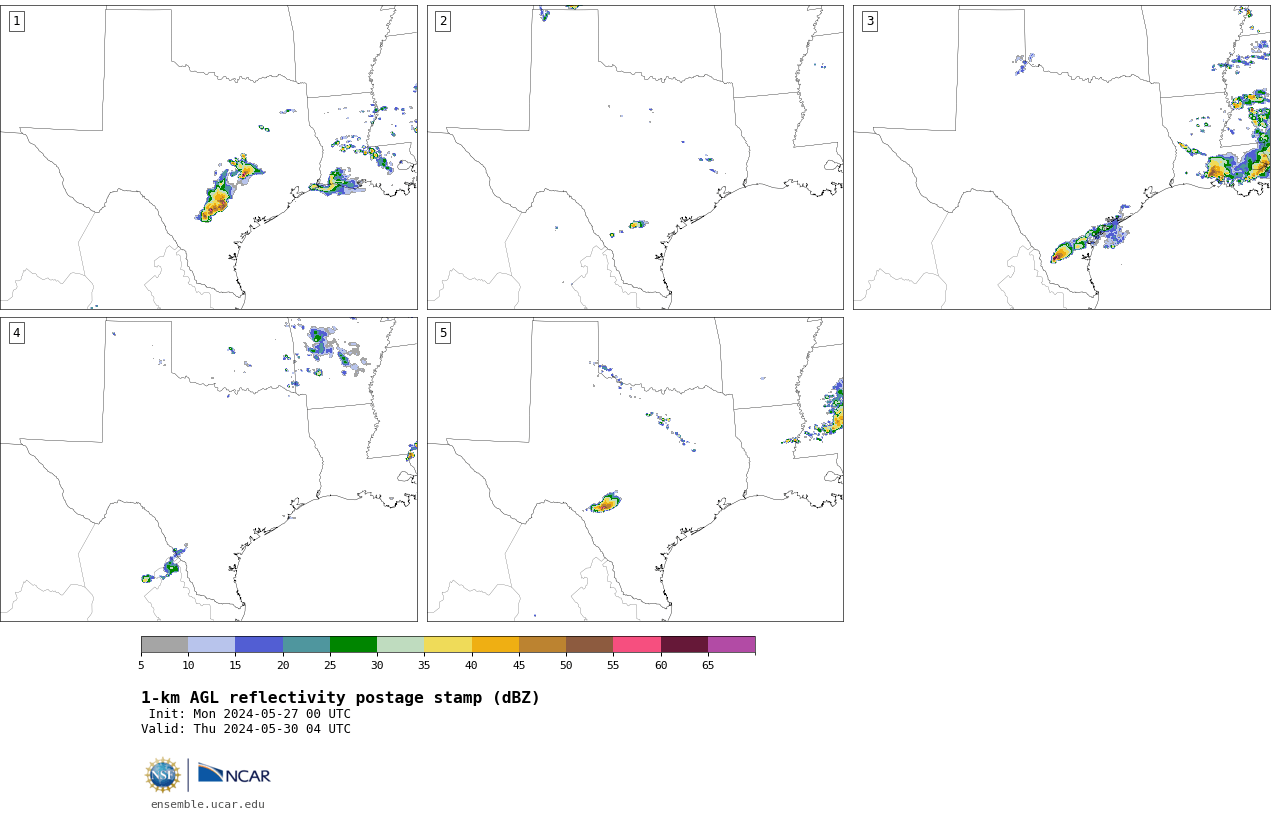Click the panel number 2 label box
This screenshot has height=815, width=1280.
443,21
